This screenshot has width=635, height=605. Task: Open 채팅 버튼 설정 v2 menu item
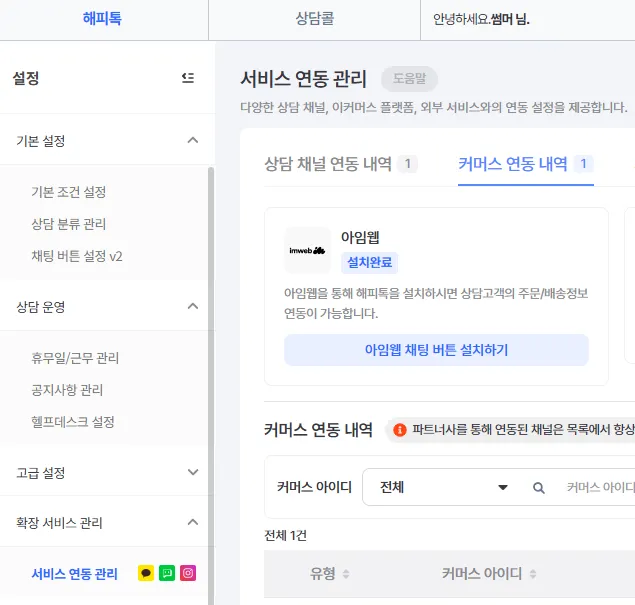(x=77, y=256)
